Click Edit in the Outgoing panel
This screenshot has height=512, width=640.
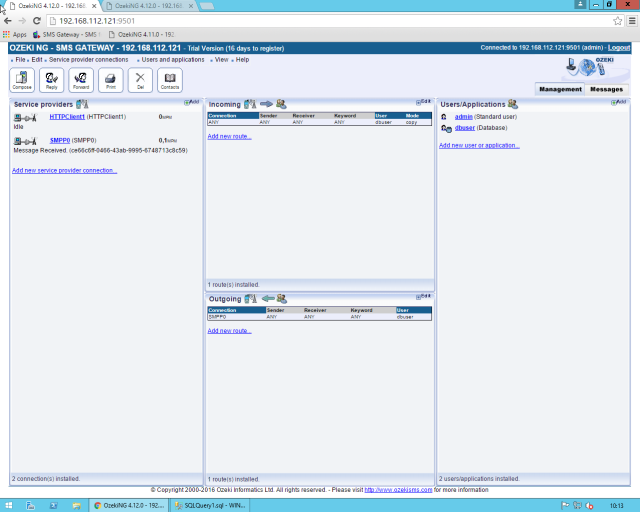click(423, 296)
